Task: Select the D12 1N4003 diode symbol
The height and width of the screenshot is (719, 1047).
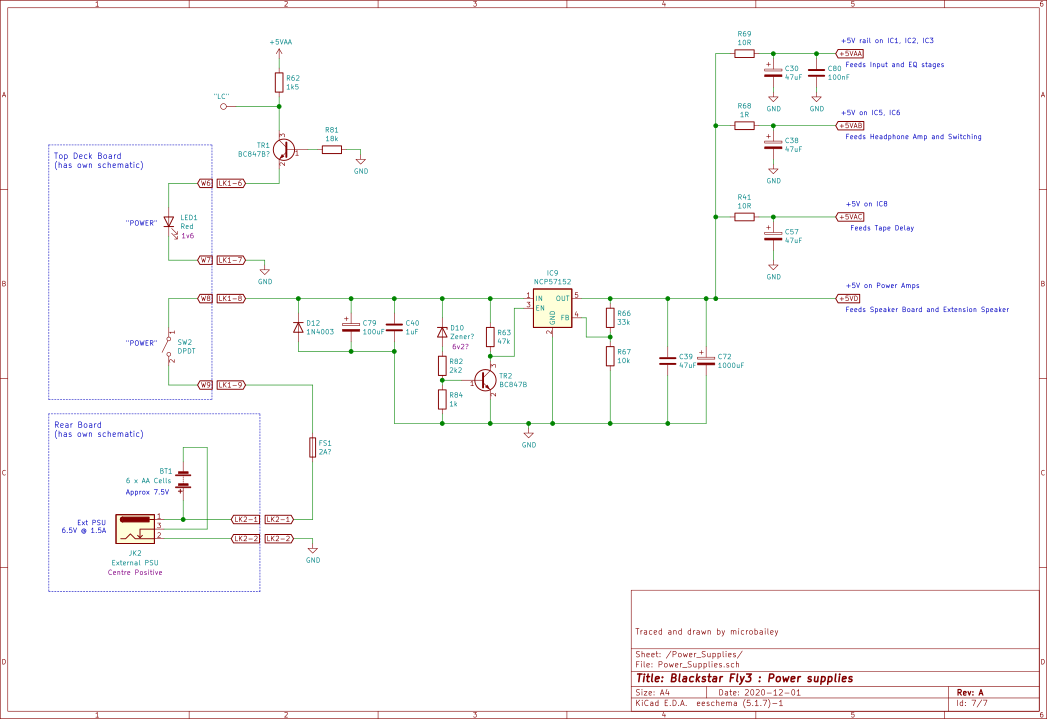Action: point(298,327)
